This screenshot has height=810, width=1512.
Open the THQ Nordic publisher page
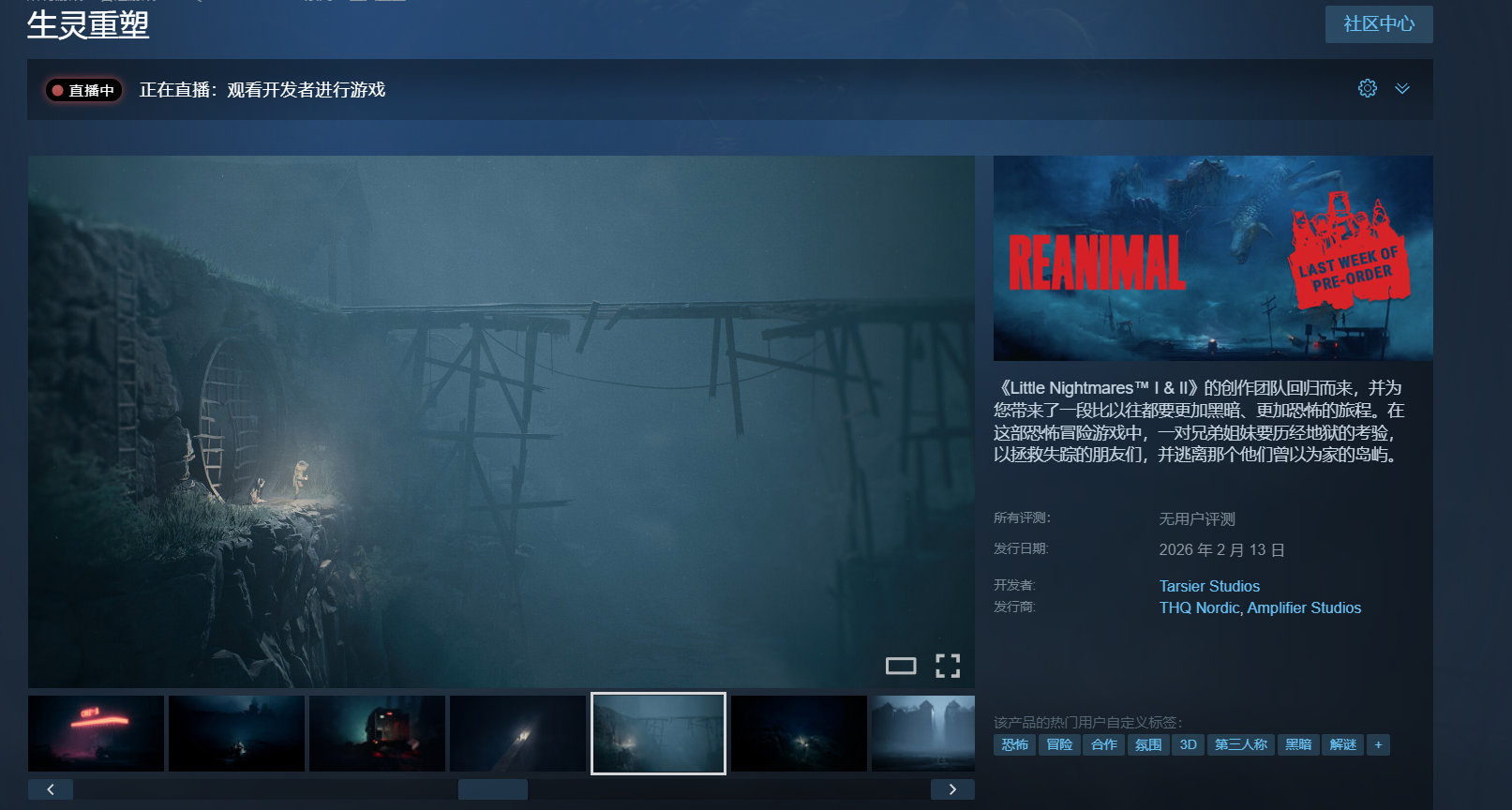(x=1199, y=607)
